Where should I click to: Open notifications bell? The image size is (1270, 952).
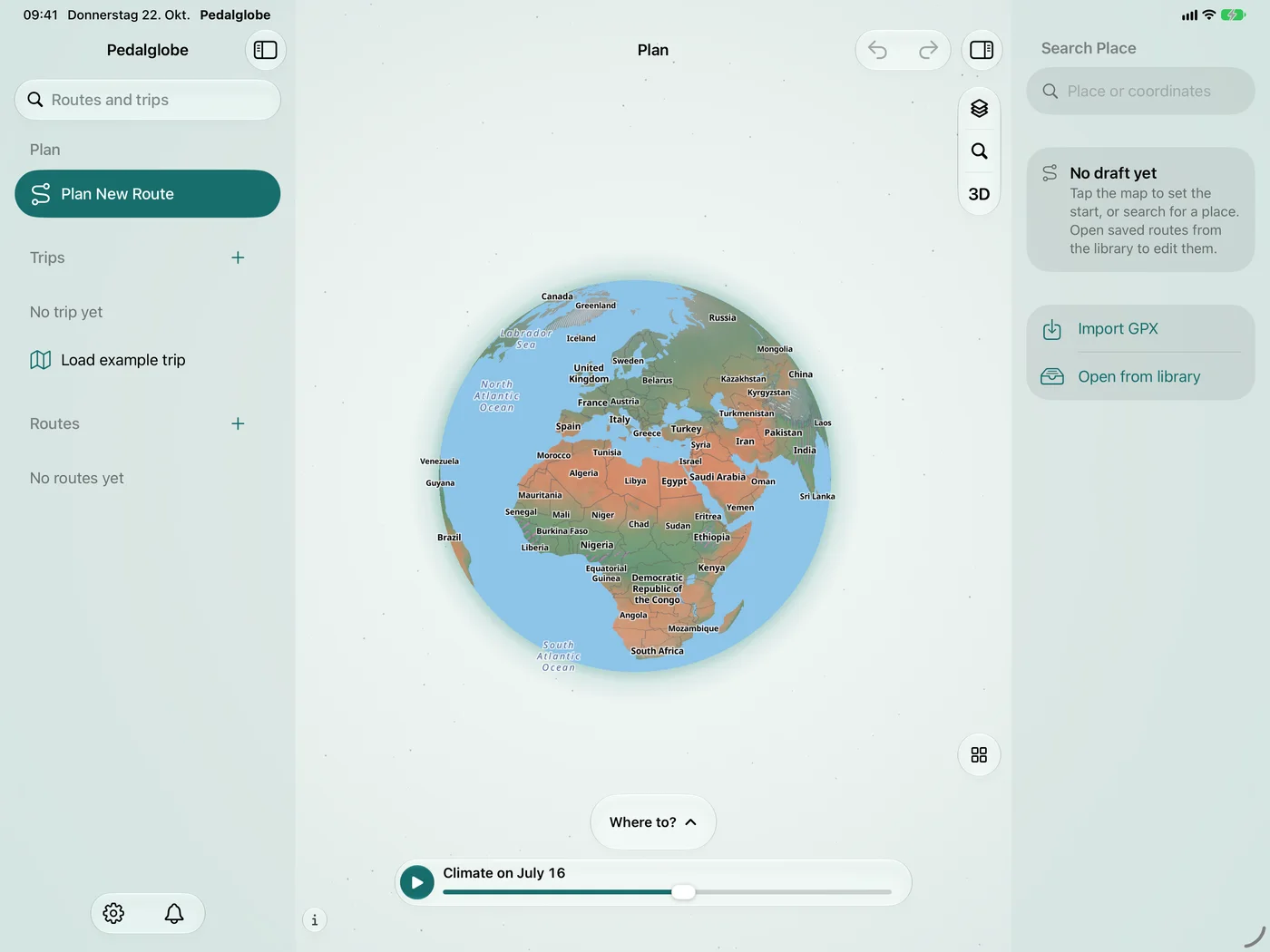point(174,913)
